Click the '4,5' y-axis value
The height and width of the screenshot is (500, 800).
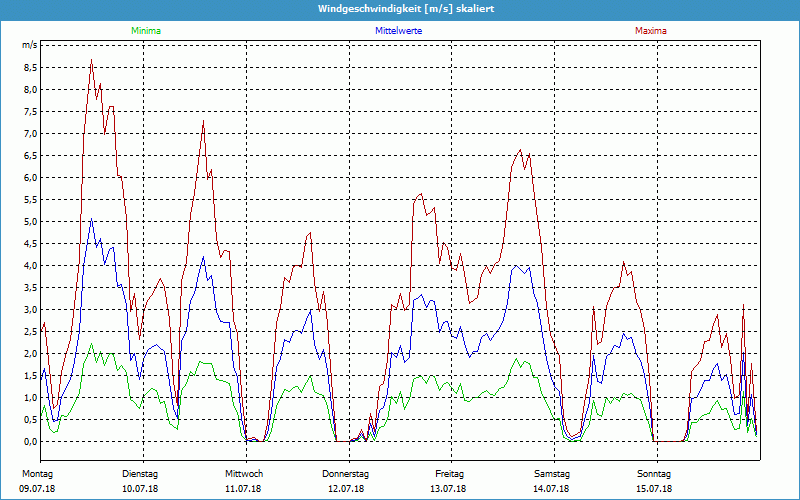click(31, 243)
